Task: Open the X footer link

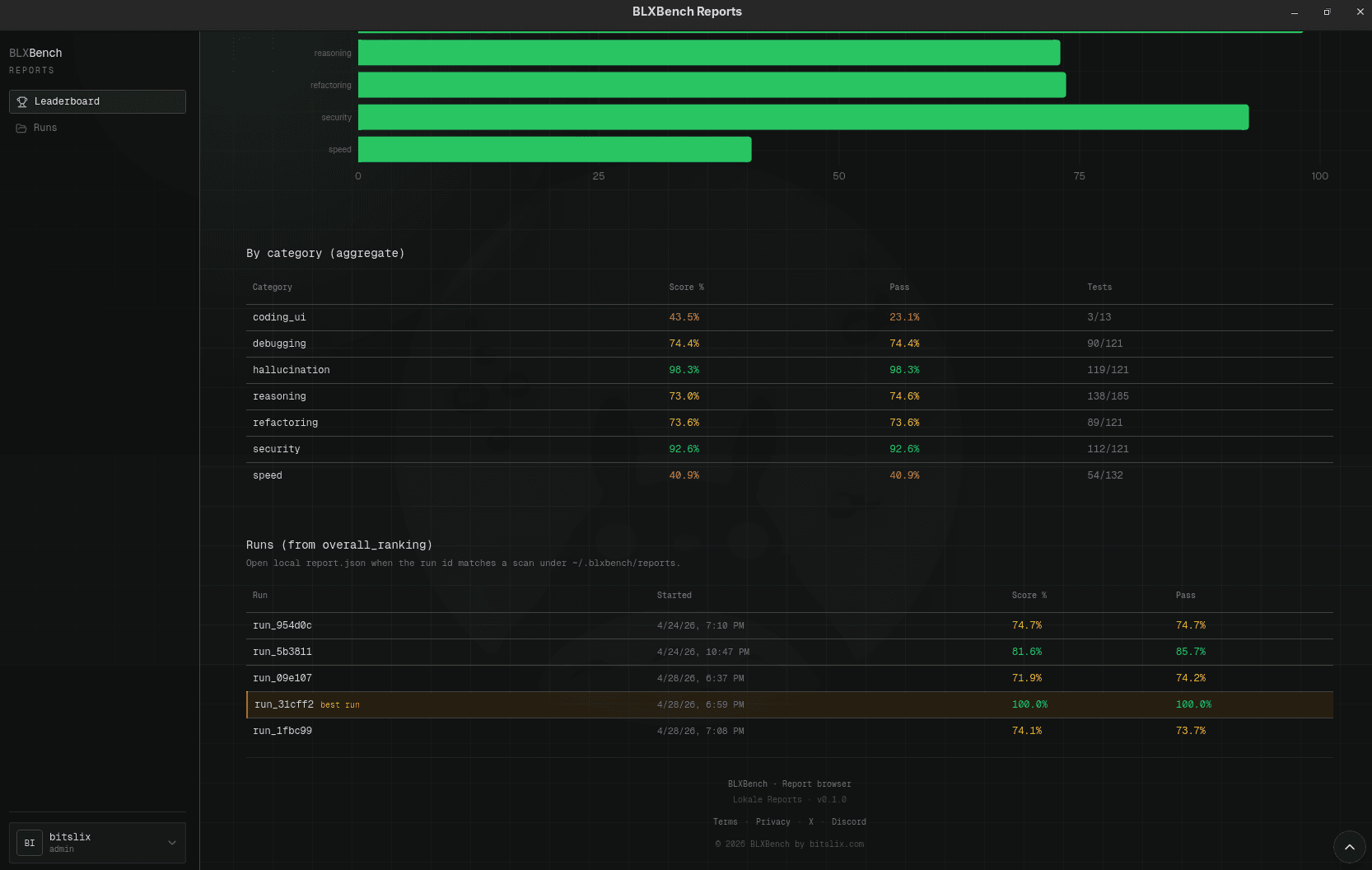Action: (x=811, y=821)
